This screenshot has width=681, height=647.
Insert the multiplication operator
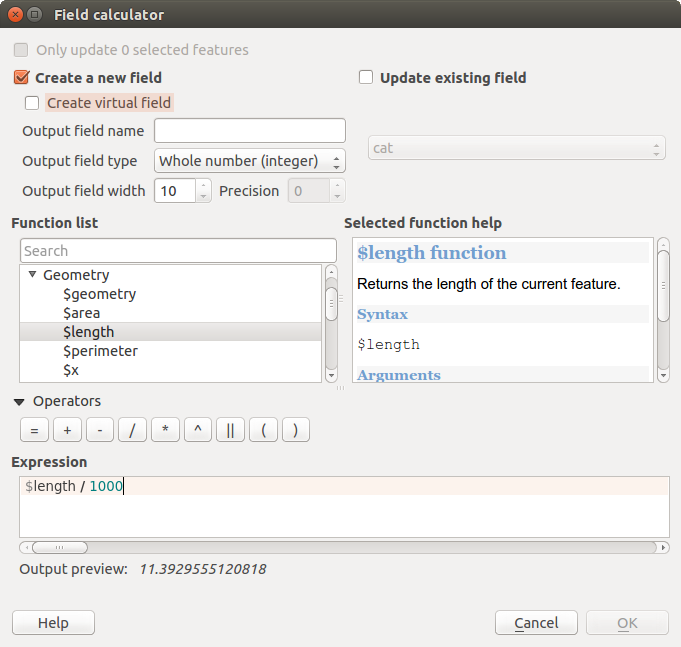pos(165,430)
